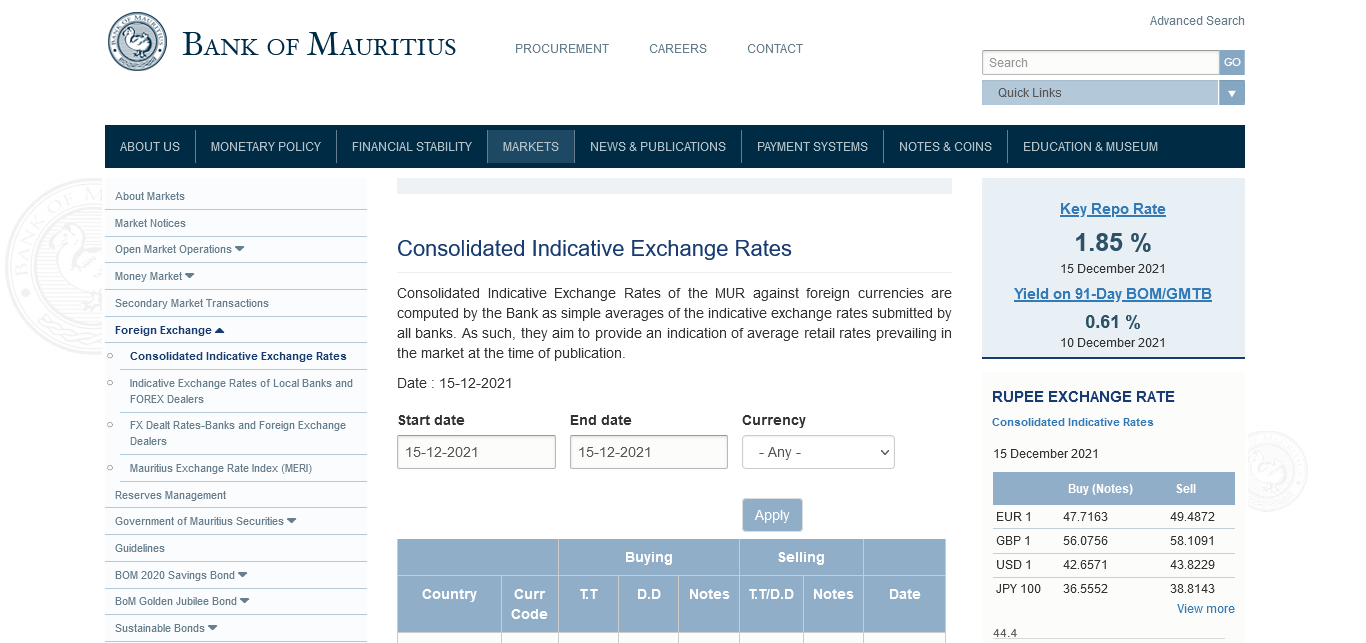Click the Start date input field
The image size is (1366, 643).
476,452
